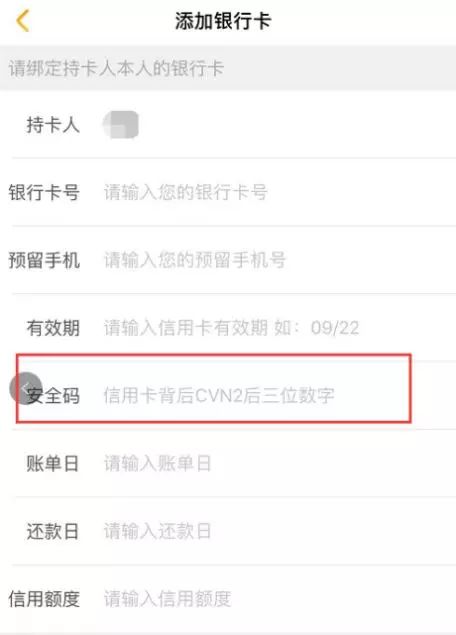The width and height of the screenshot is (456, 635).
Task: Tap the 预留手机 label
Action: (44, 260)
